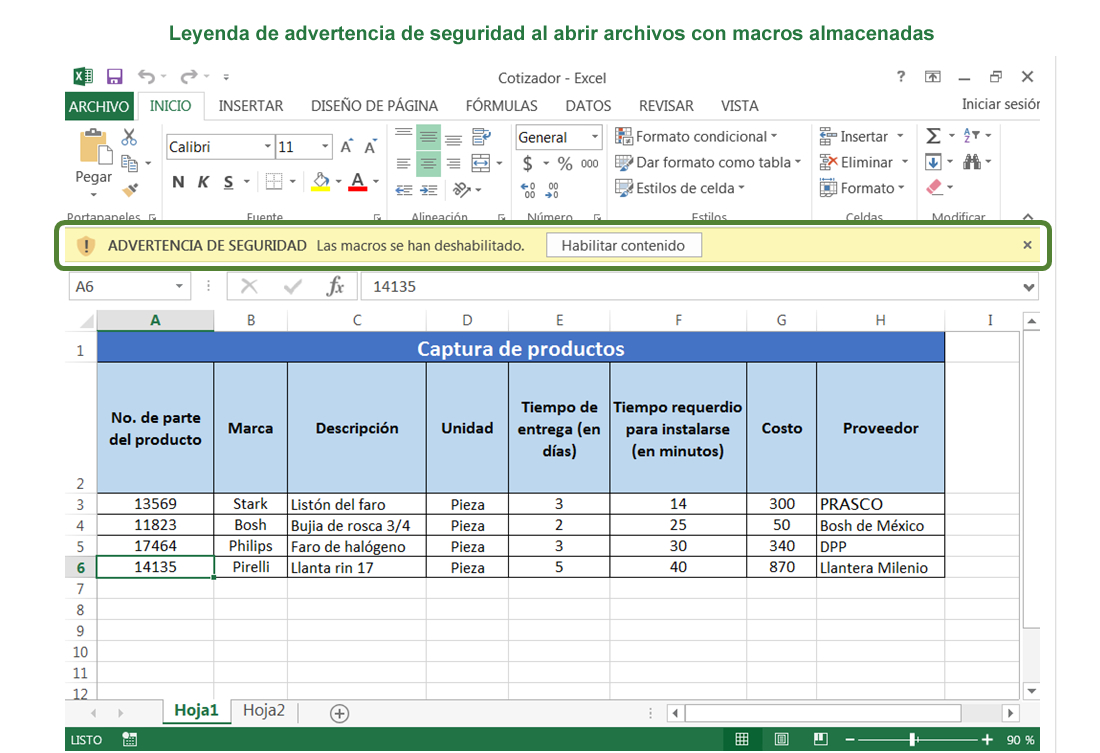
Task: Redo the last undone action
Action: 189,76
